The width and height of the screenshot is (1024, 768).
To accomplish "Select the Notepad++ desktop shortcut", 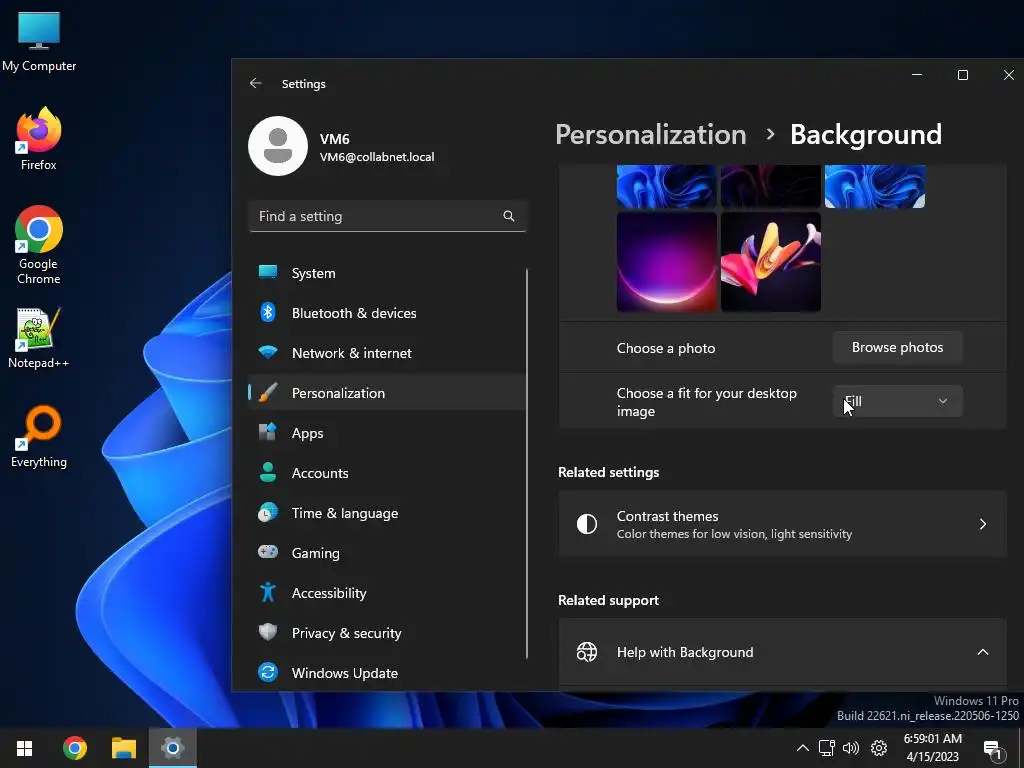I will pos(39,338).
